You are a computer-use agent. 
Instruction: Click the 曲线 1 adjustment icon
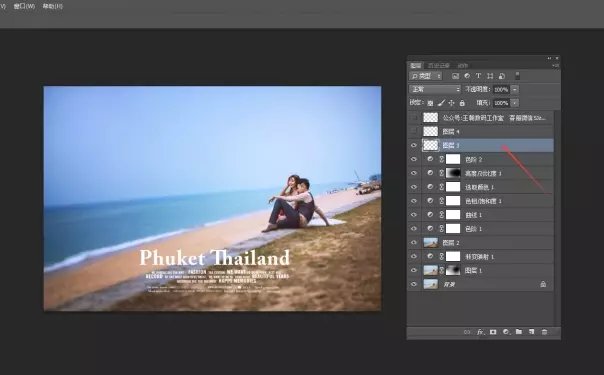pos(430,214)
